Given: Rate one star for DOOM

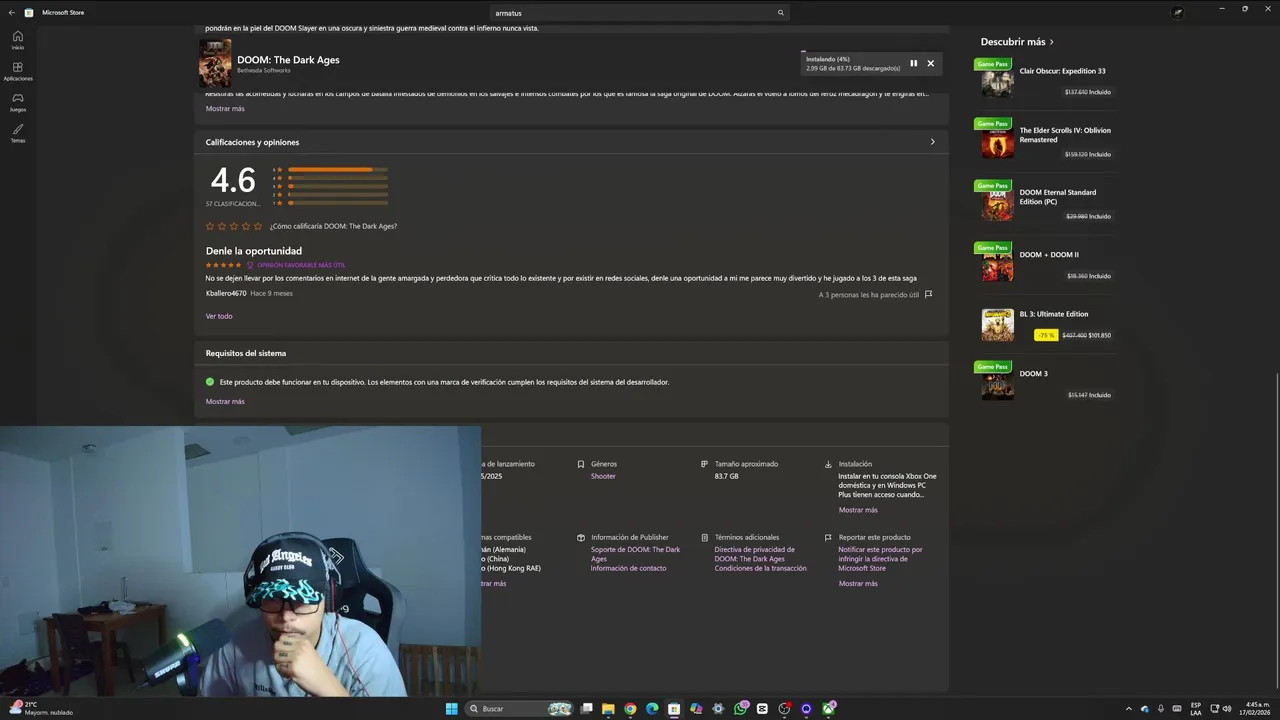Looking at the screenshot, I should [210, 226].
